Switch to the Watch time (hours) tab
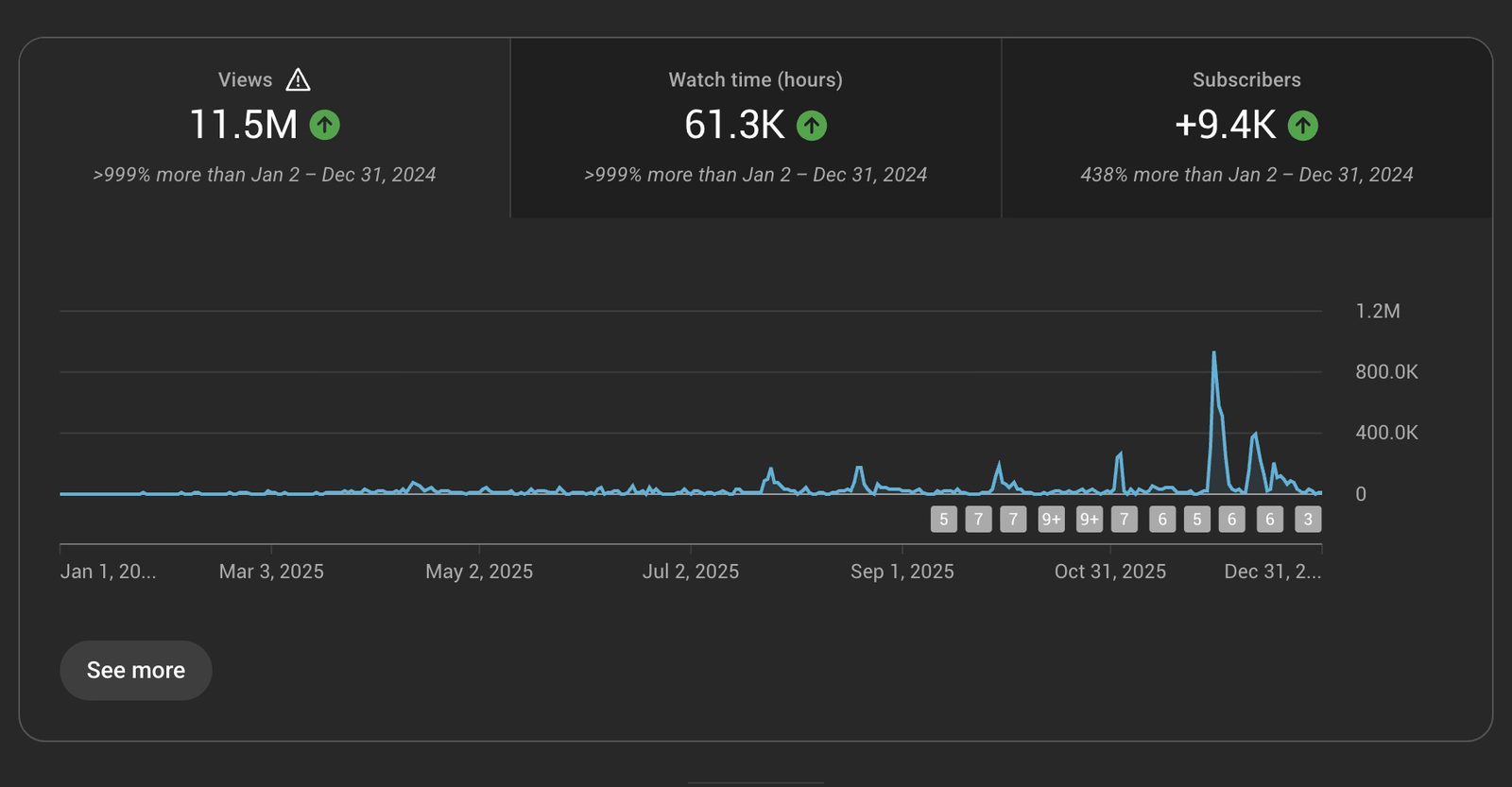The height and width of the screenshot is (787, 1512). (756, 128)
